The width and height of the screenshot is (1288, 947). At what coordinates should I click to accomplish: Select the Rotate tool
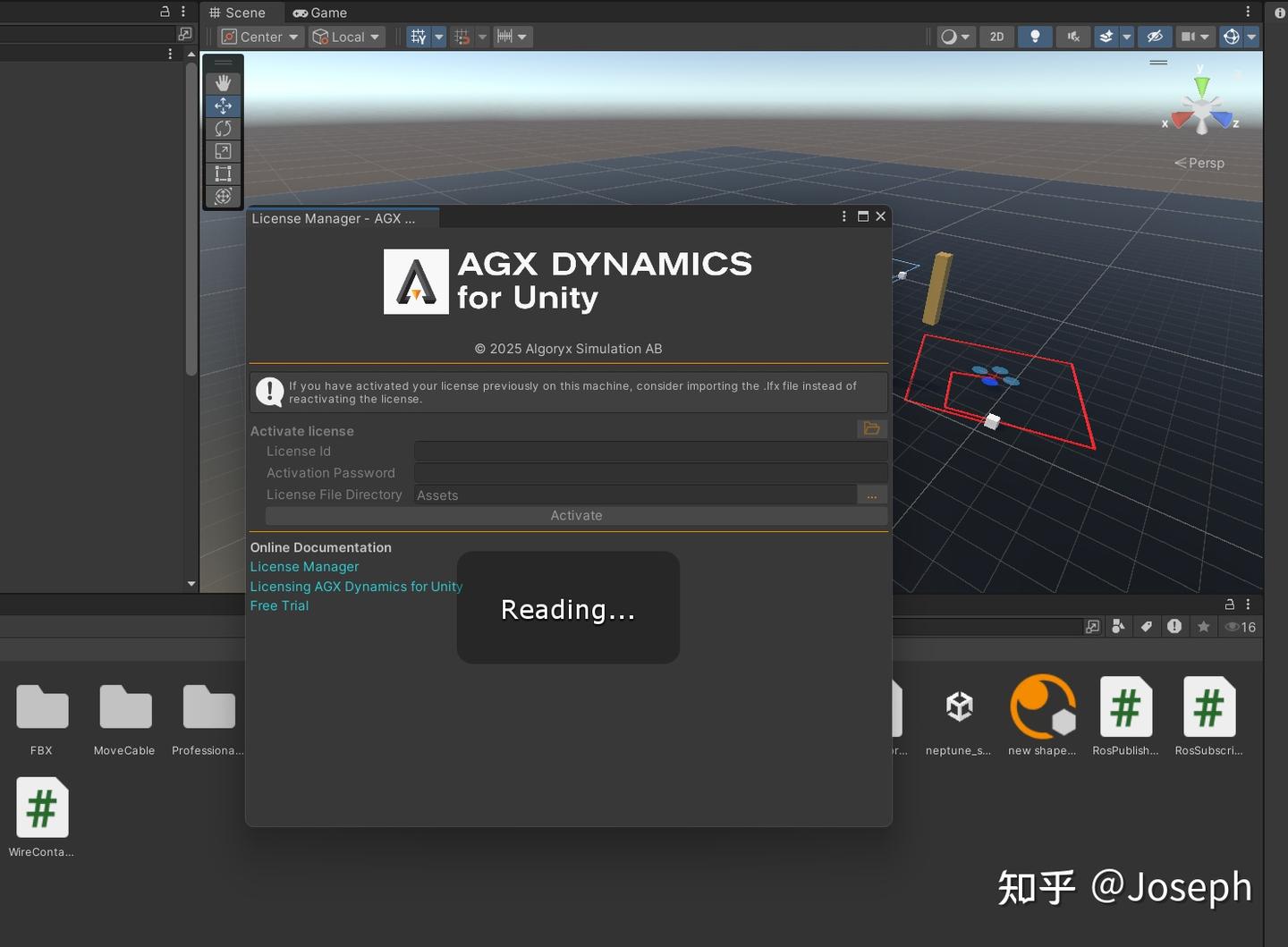pyautogui.click(x=223, y=128)
